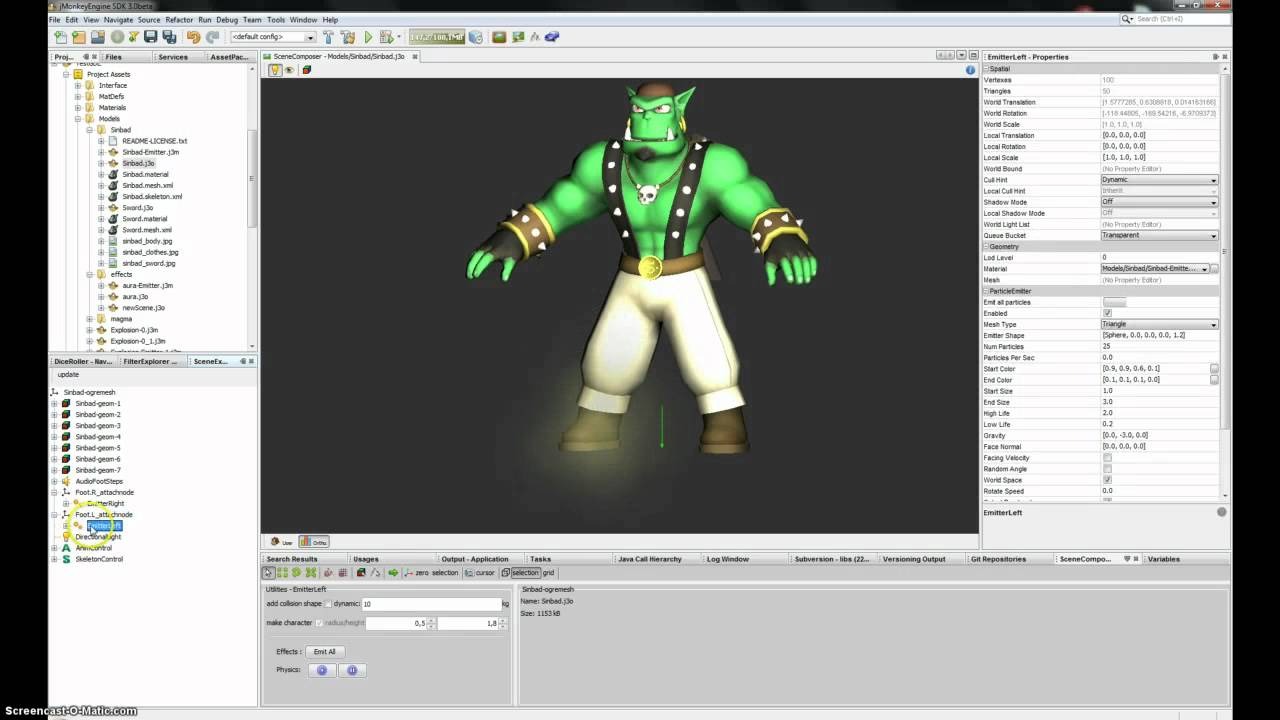Click the Emit All button

[x=324, y=652]
